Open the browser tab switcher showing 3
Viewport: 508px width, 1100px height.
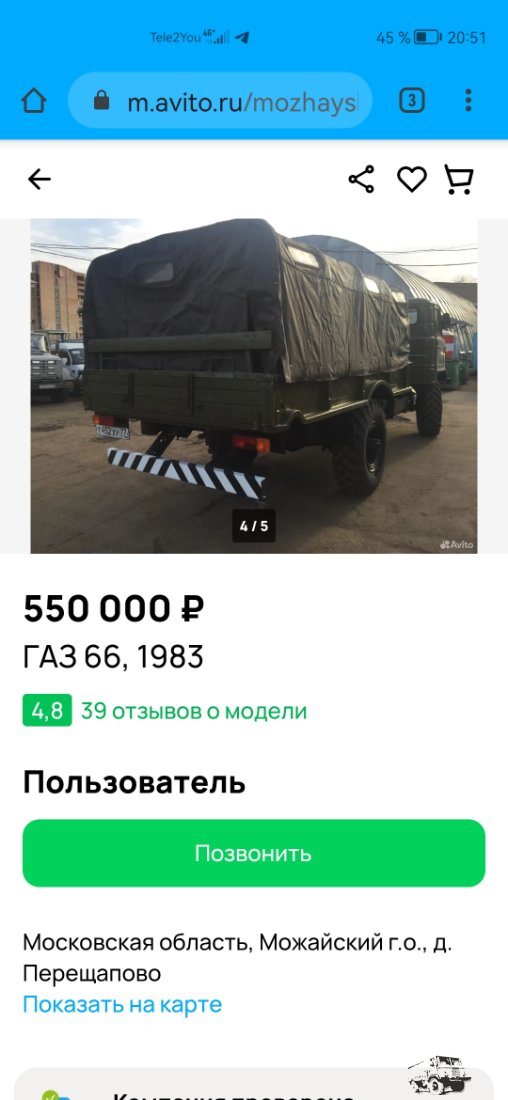[x=412, y=100]
